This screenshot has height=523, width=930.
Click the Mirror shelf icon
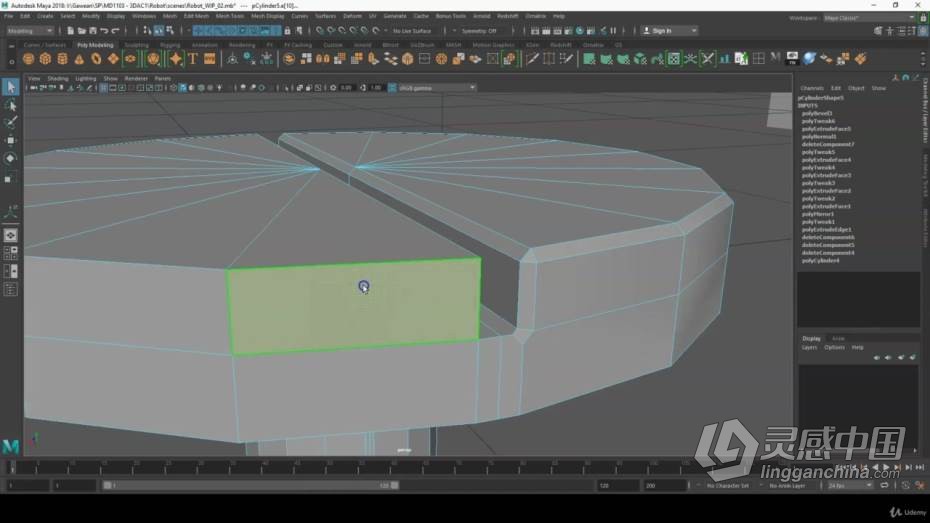point(323,59)
